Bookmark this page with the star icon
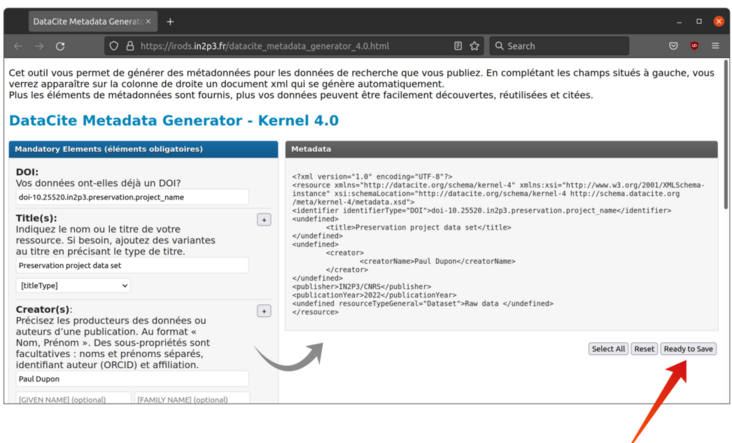This screenshot has width=732, height=443. (x=475, y=46)
